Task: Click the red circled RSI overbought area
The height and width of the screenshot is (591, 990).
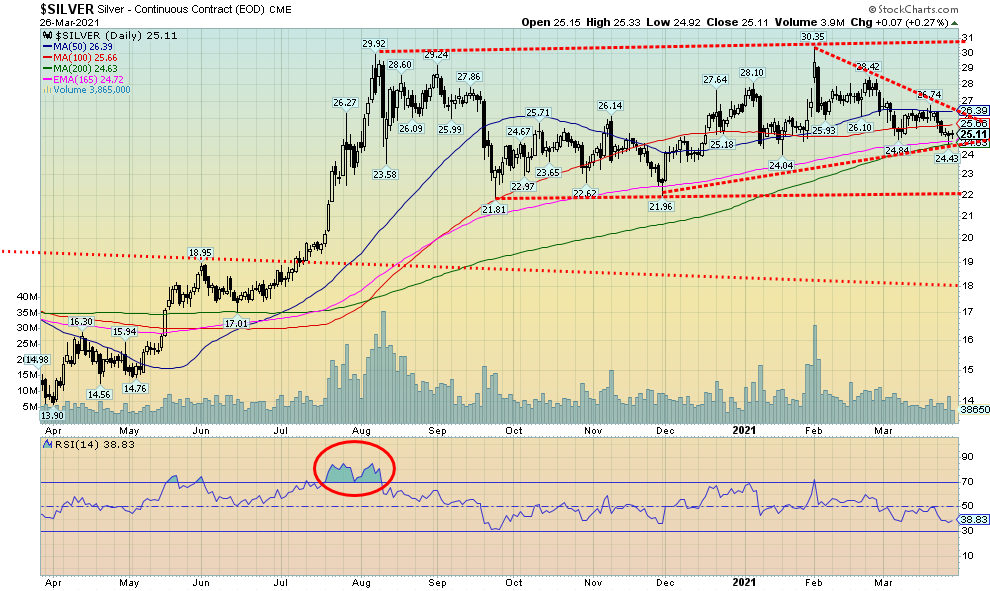Action: click(x=353, y=467)
